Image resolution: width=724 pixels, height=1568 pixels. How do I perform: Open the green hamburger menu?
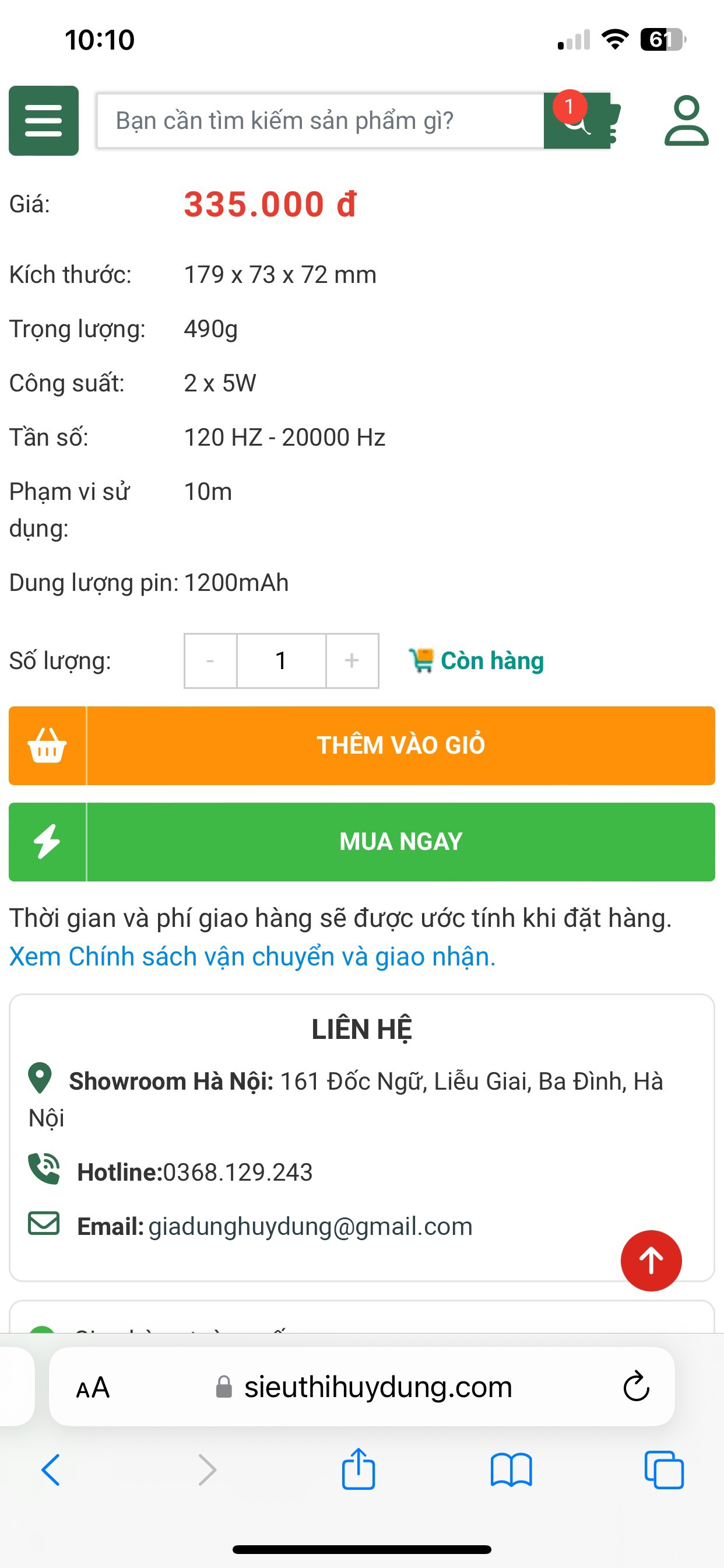pos(43,121)
